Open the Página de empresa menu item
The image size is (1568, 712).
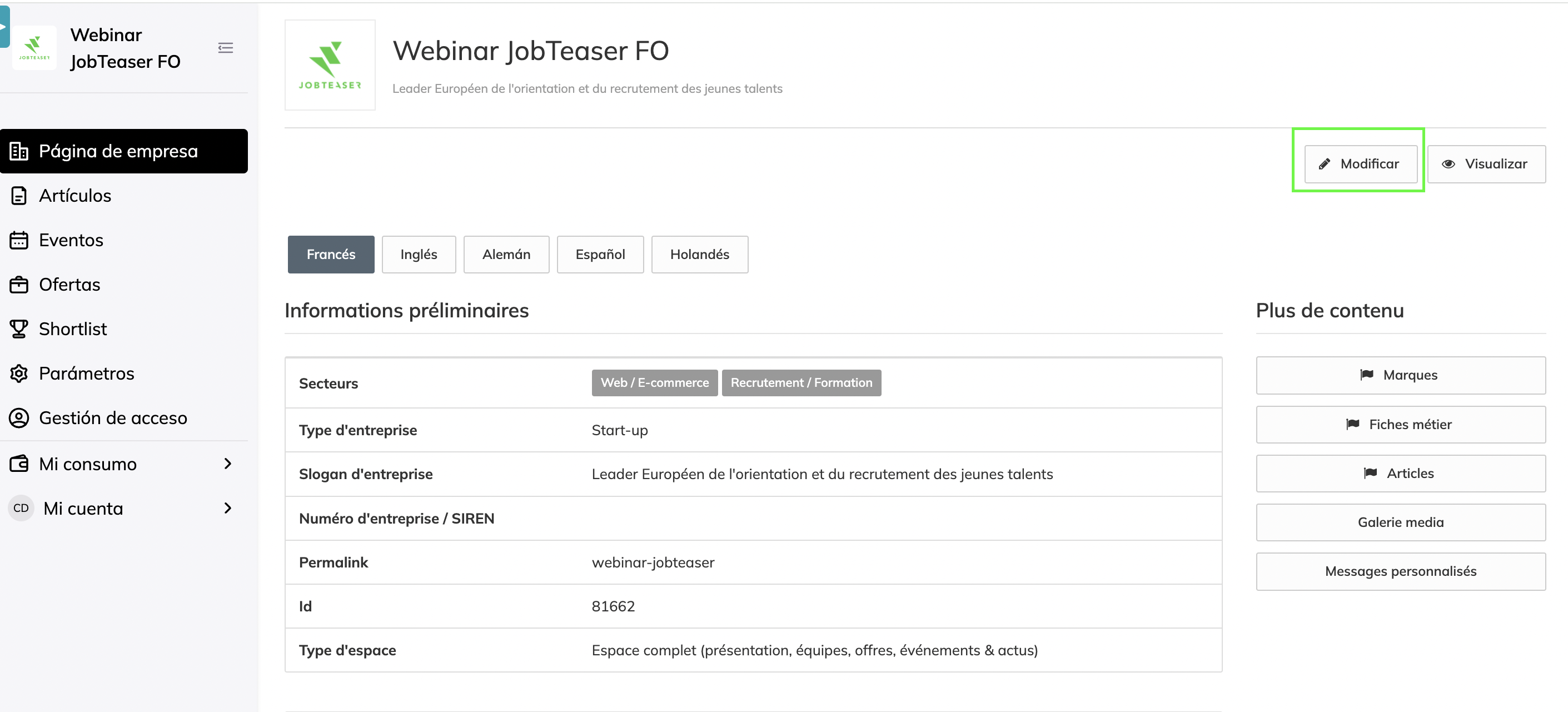click(124, 151)
